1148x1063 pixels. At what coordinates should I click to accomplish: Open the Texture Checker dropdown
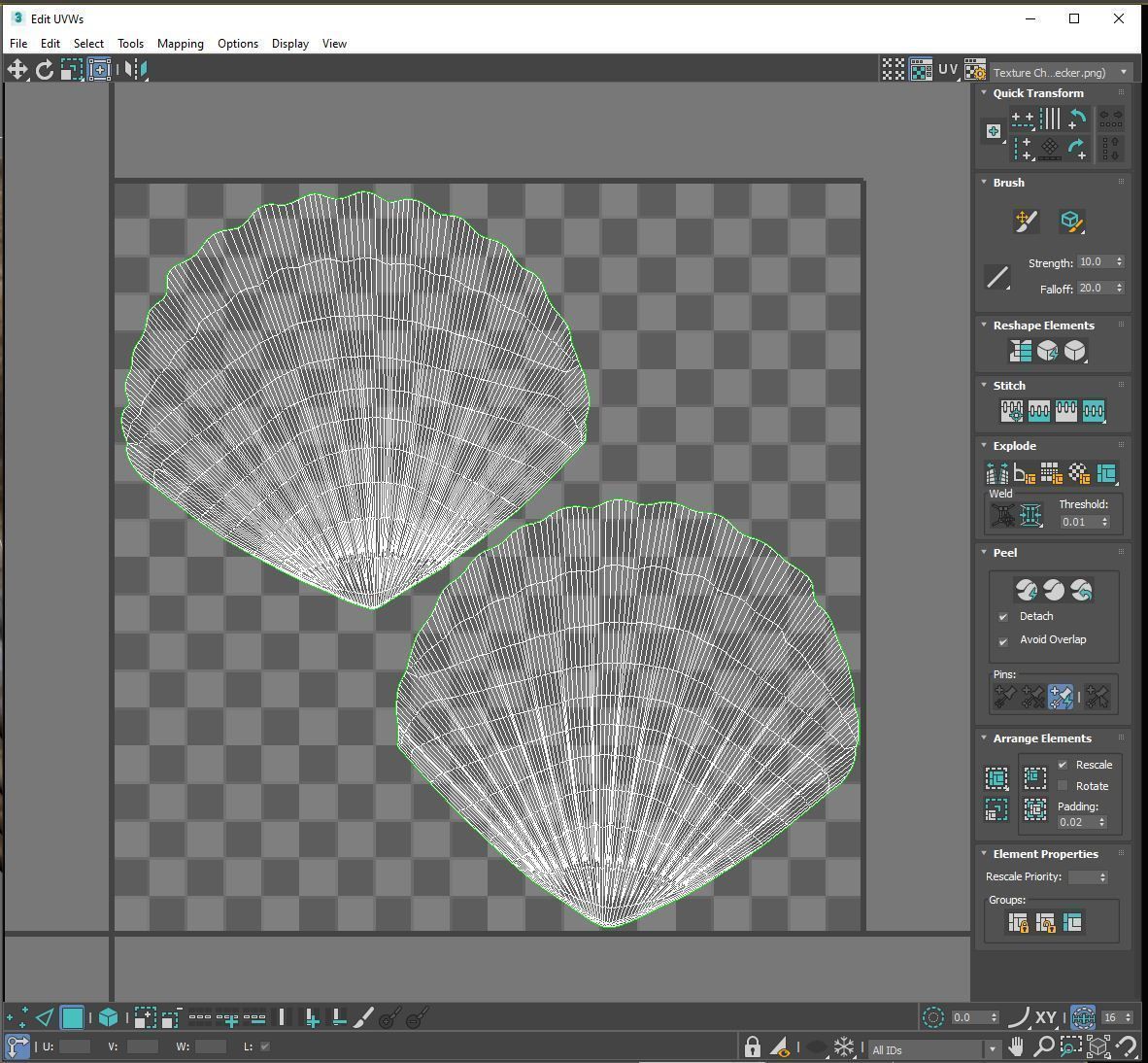tap(1060, 73)
